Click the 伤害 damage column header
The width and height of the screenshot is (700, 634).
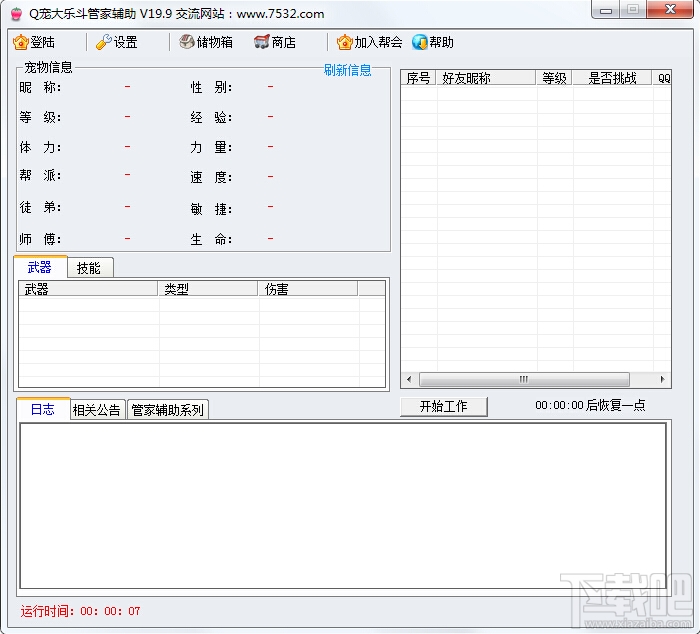click(x=308, y=289)
